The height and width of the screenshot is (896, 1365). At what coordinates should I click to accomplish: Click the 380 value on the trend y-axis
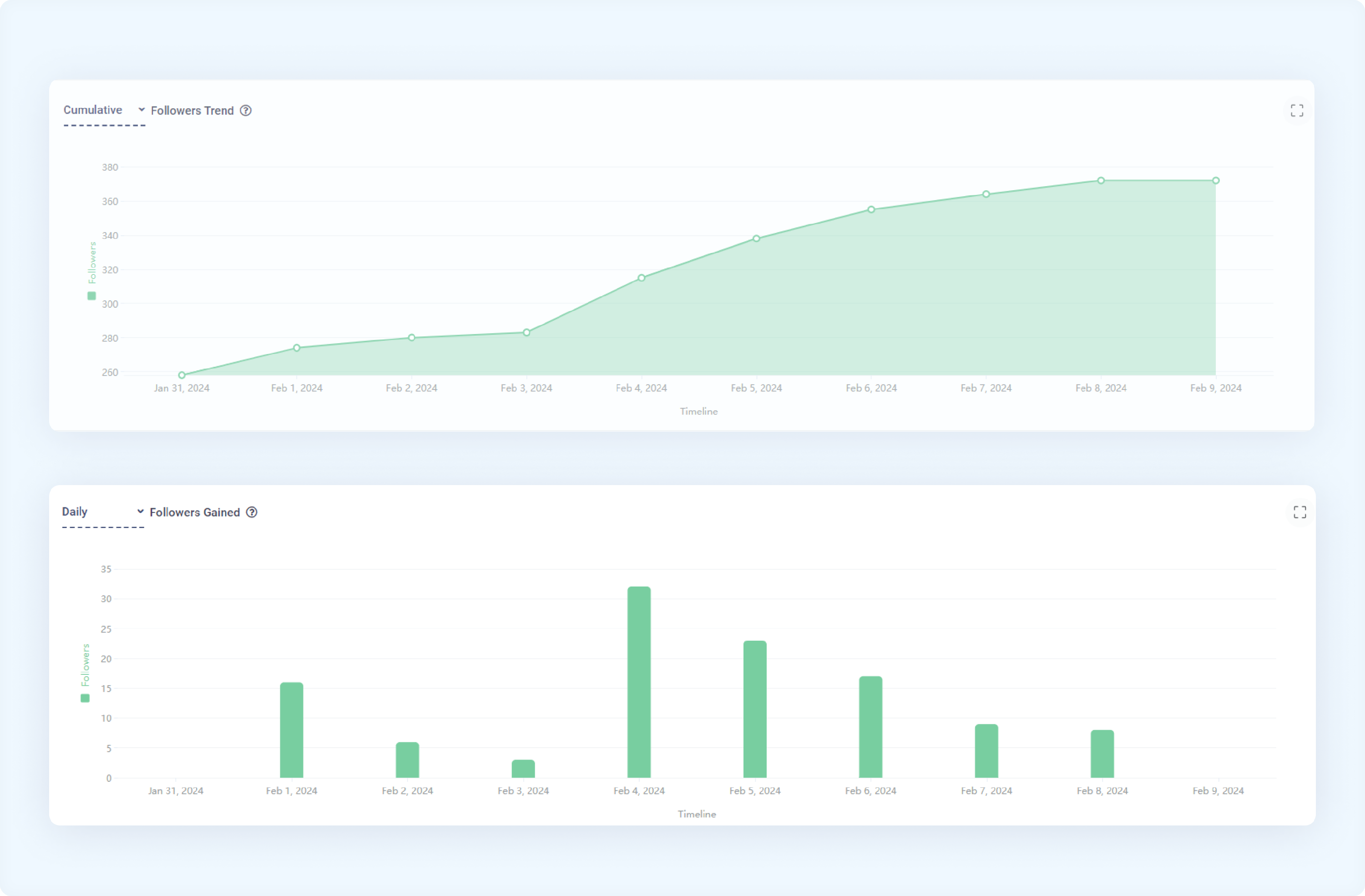click(x=110, y=167)
